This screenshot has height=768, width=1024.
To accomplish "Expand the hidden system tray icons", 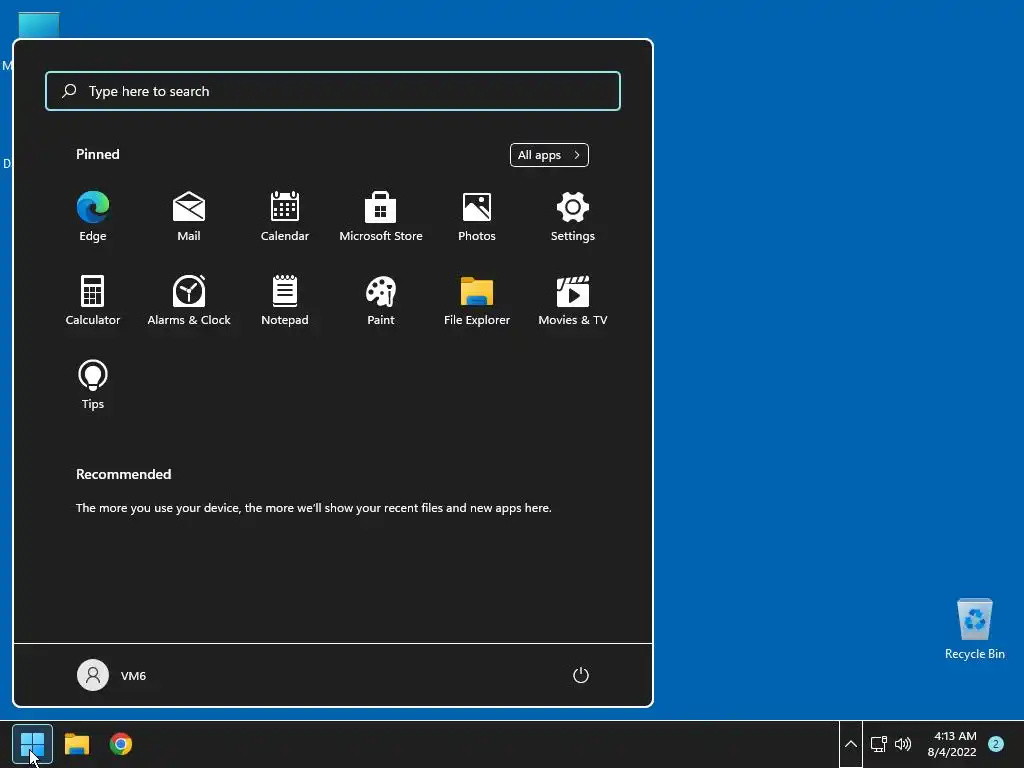I will (x=850, y=744).
